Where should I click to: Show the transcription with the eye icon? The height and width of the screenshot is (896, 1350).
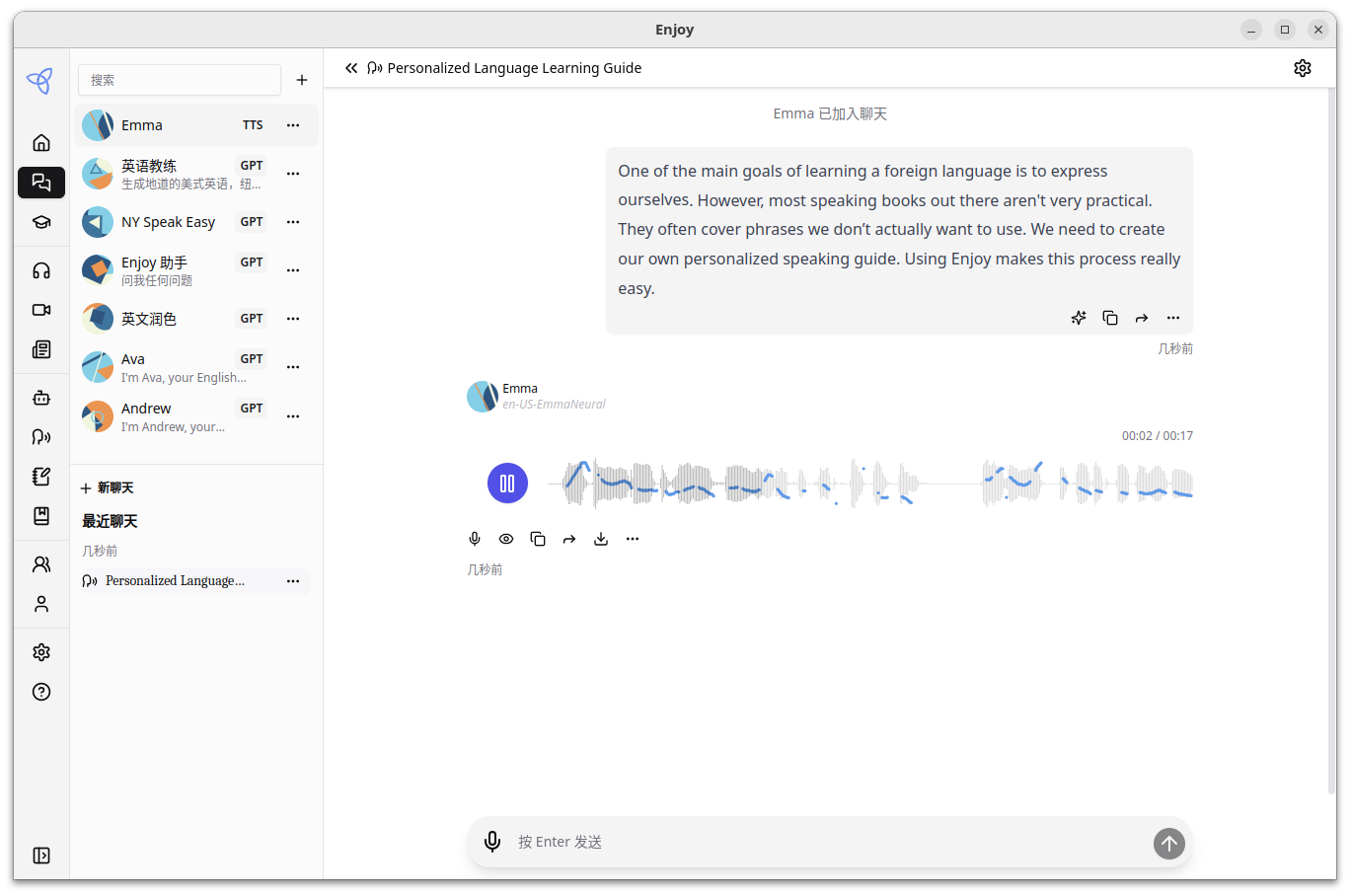pos(506,539)
